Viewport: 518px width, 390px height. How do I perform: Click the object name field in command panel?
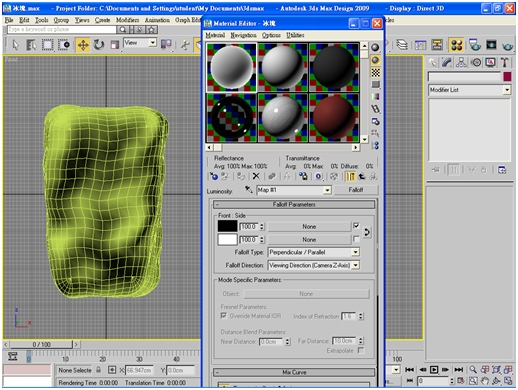[x=465, y=77]
